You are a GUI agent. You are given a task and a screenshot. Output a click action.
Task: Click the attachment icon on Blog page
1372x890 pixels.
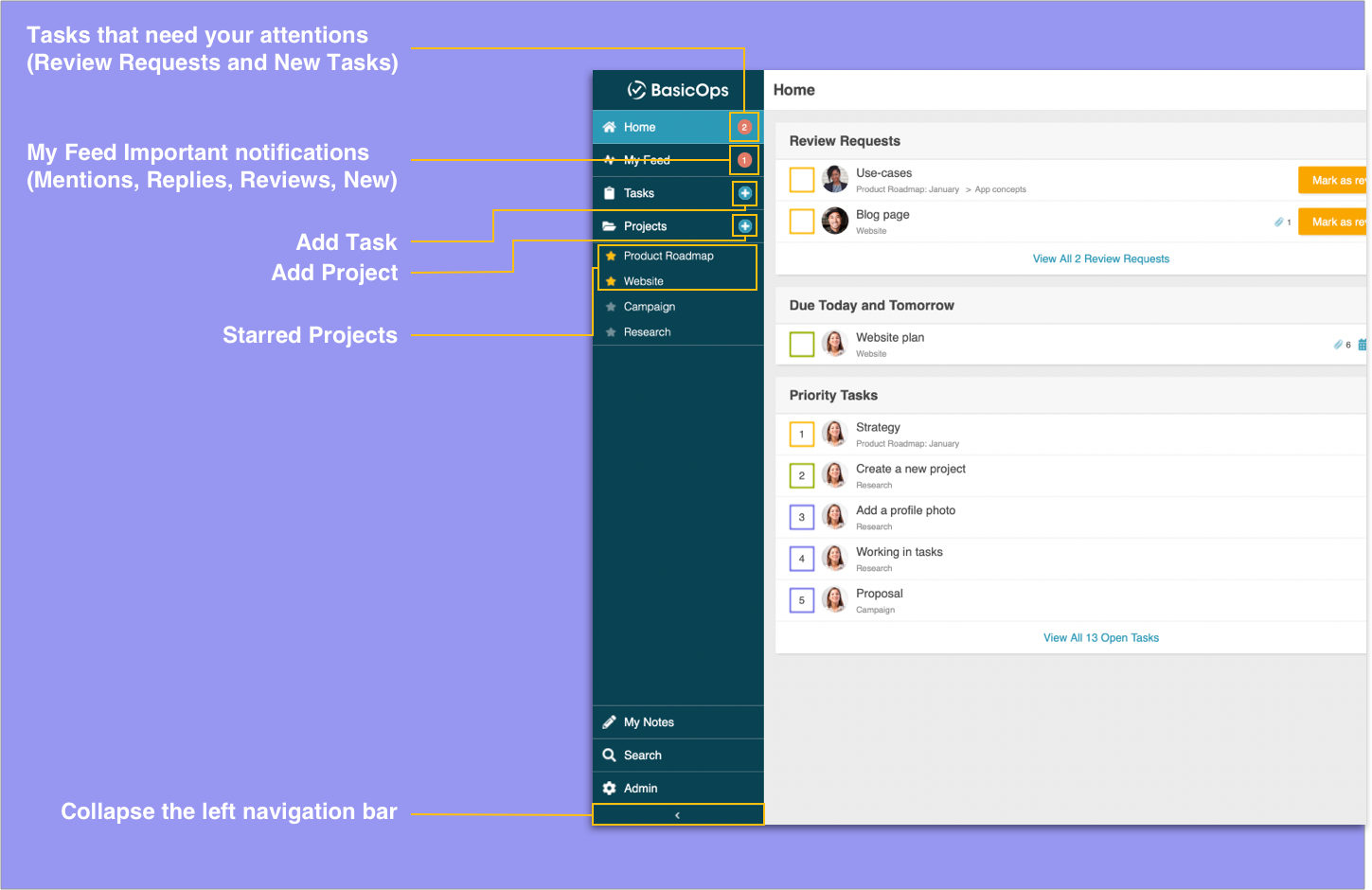[x=1278, y=222]
